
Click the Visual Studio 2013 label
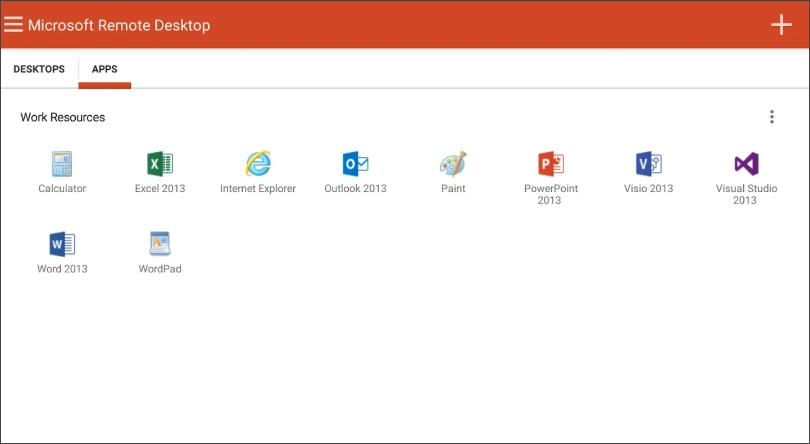[x=746, y=194]
